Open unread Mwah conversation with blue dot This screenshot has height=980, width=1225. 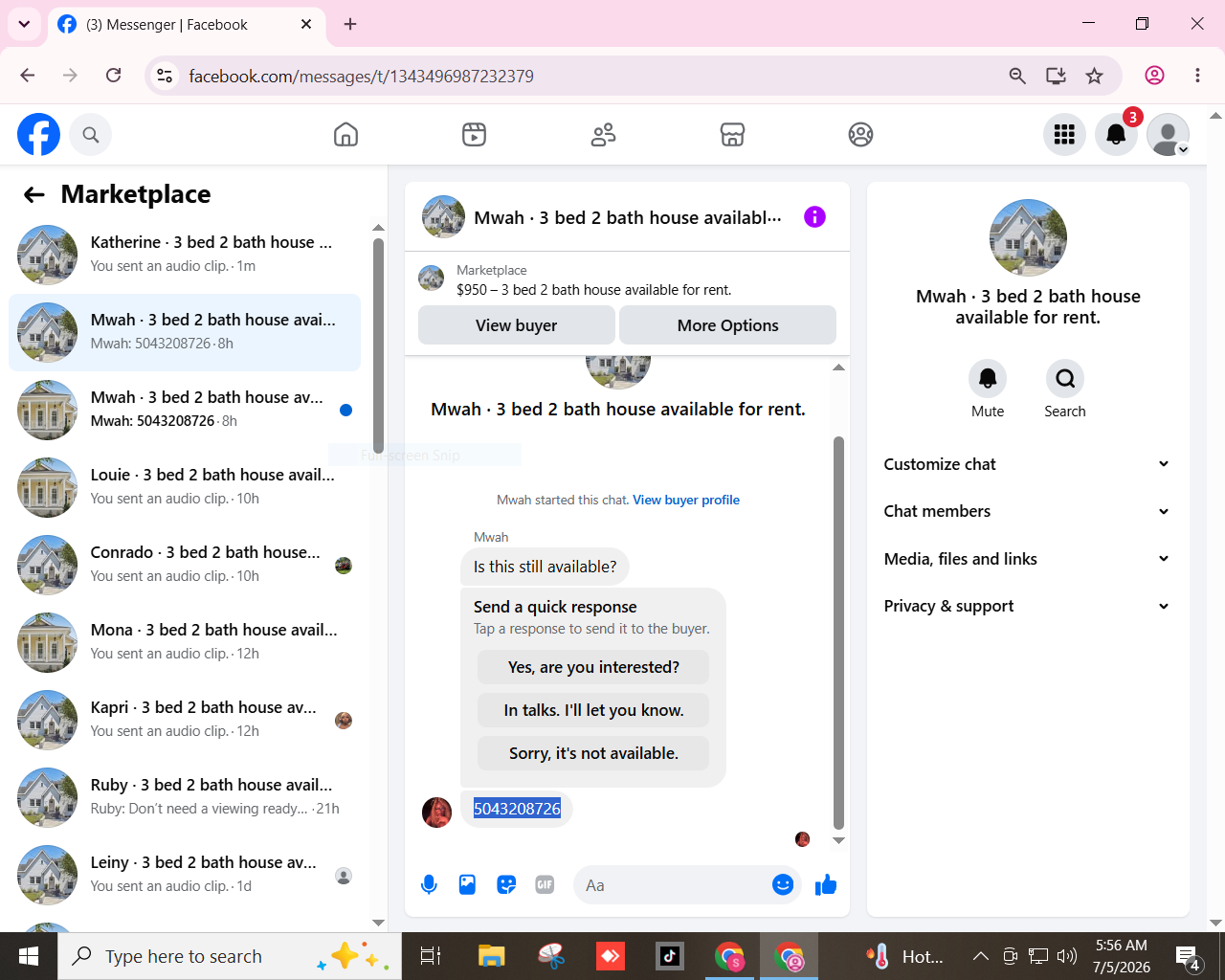click(x=185, y=410)
